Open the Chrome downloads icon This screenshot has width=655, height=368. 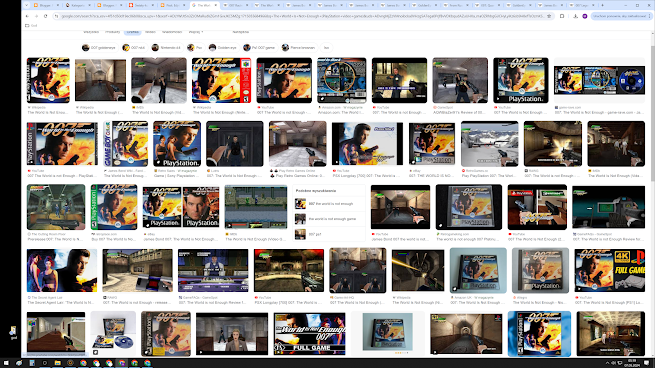[x=575, y=16]
